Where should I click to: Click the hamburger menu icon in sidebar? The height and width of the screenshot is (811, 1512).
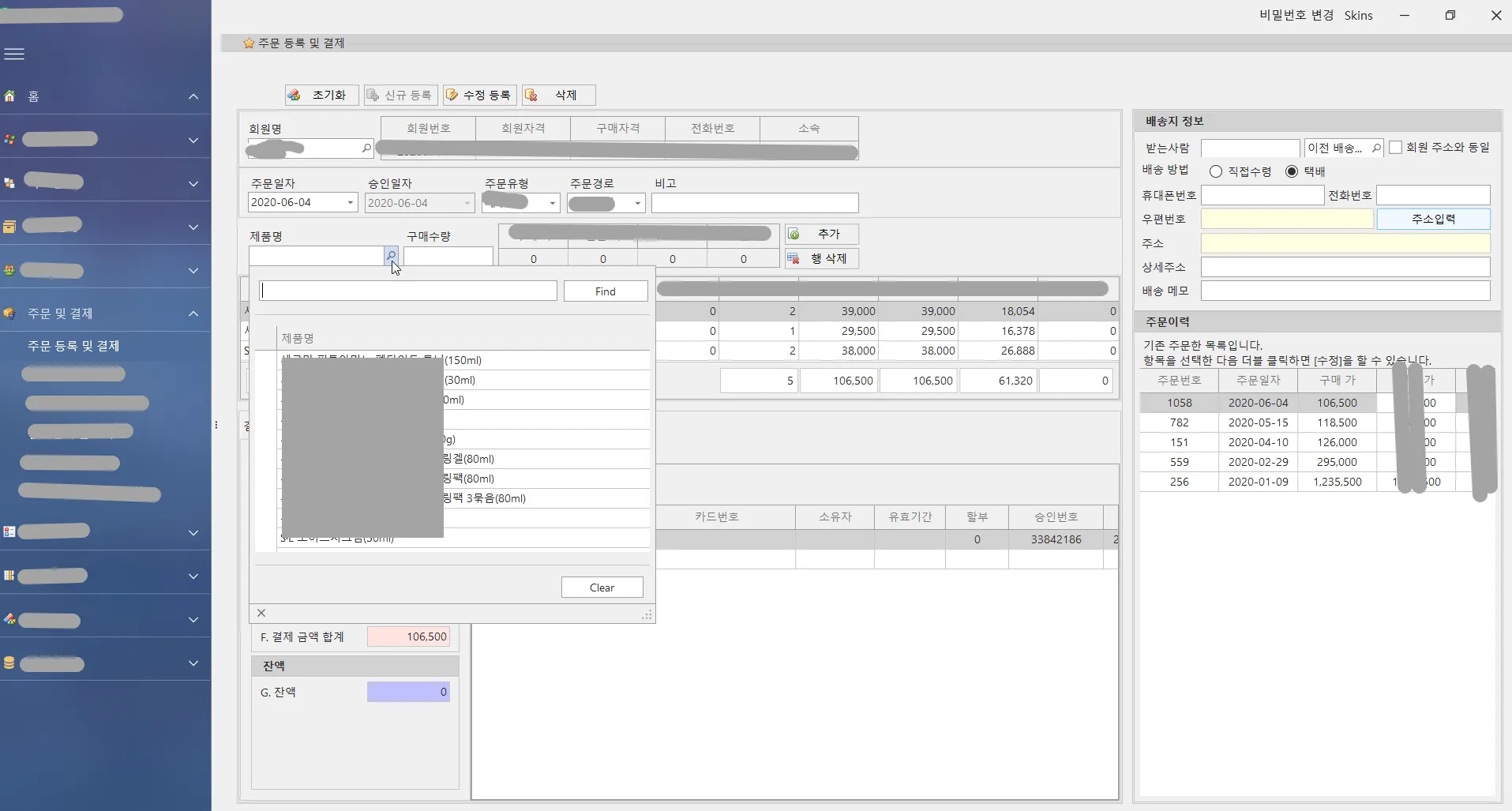pos(14,54)
